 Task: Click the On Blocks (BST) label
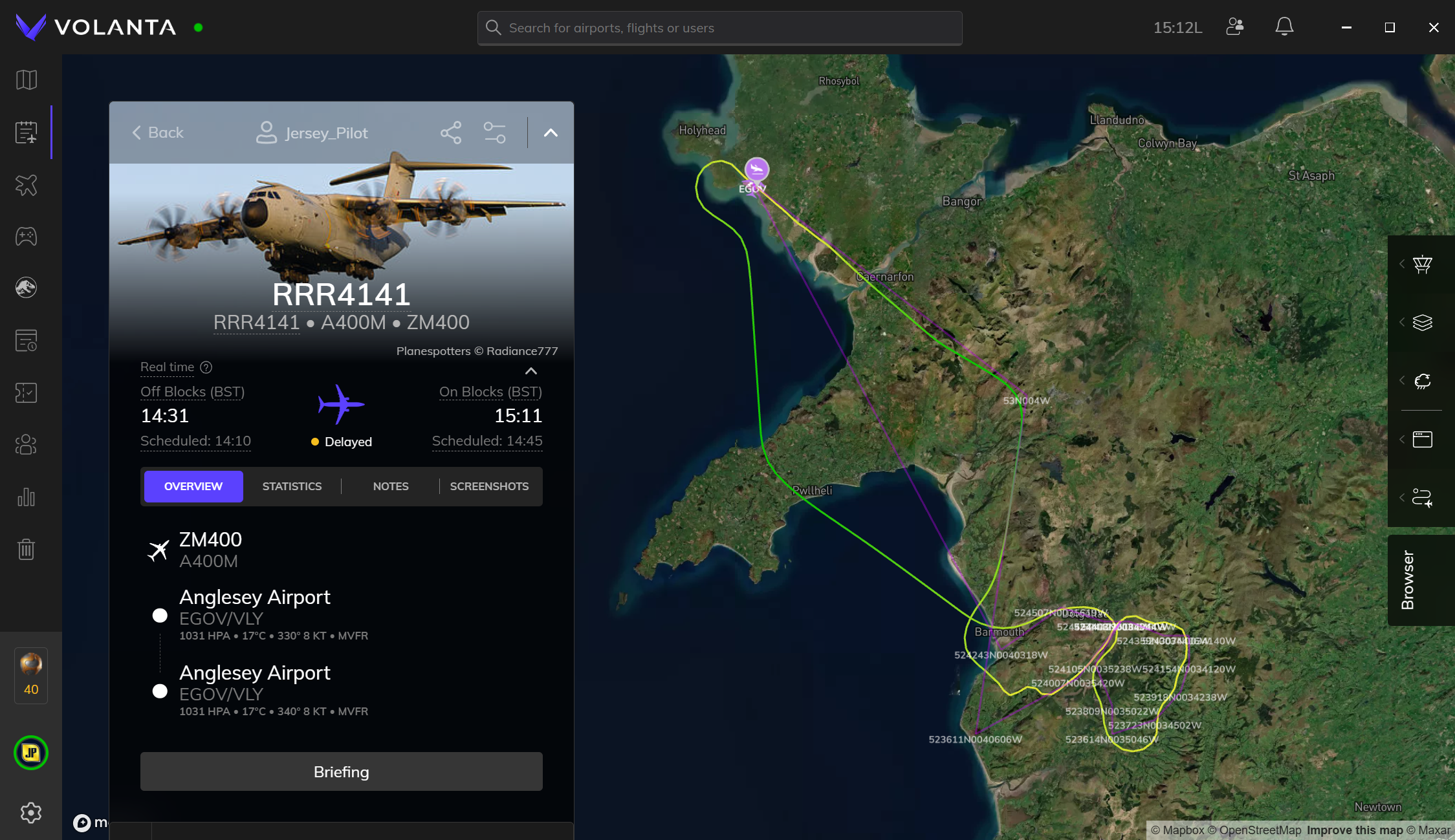[x=491, y=392]
